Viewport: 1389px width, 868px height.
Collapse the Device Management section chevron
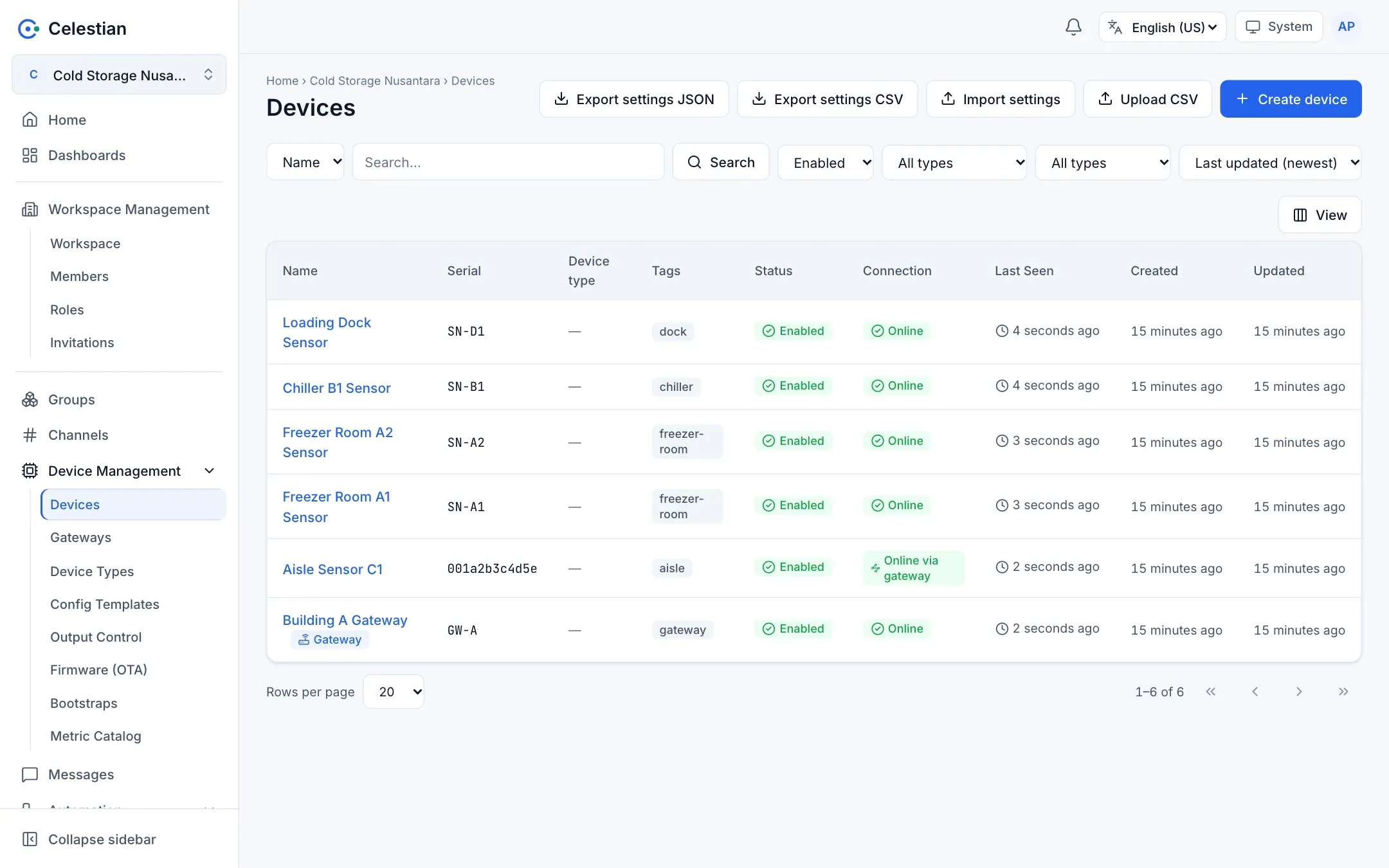click(x=209, y=471)
